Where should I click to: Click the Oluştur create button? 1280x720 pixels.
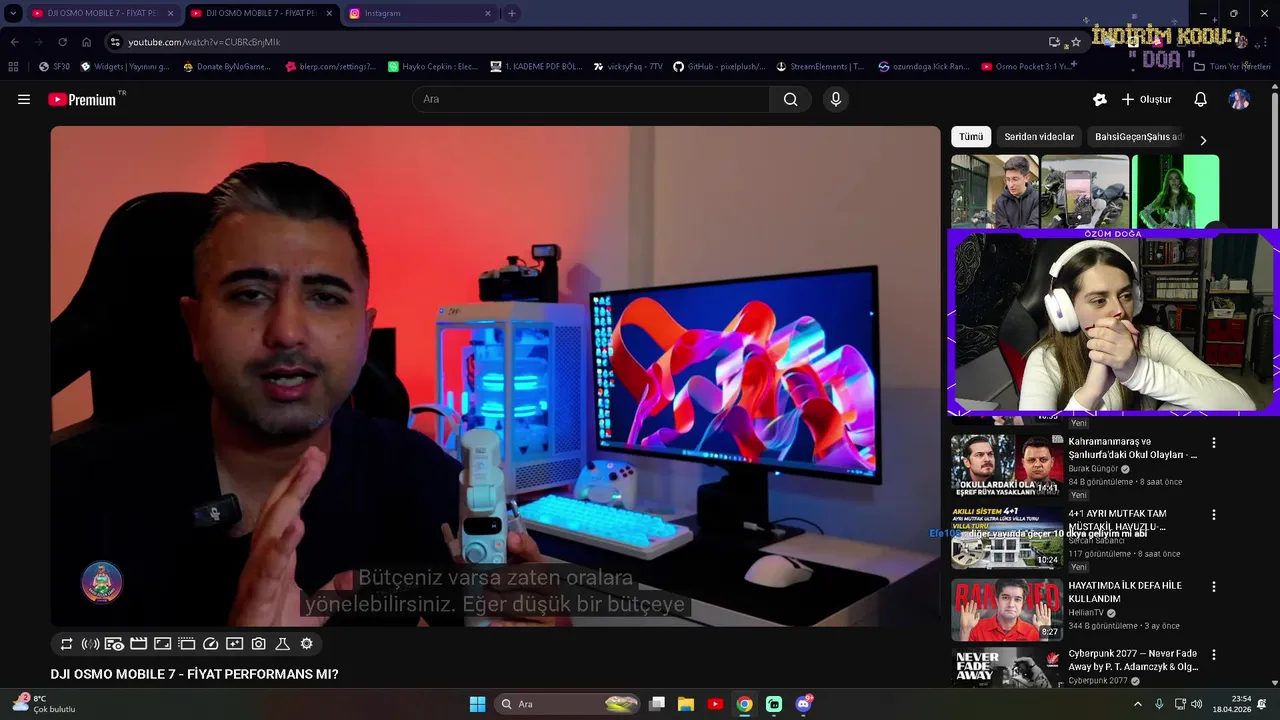(x=1146, y=99)
